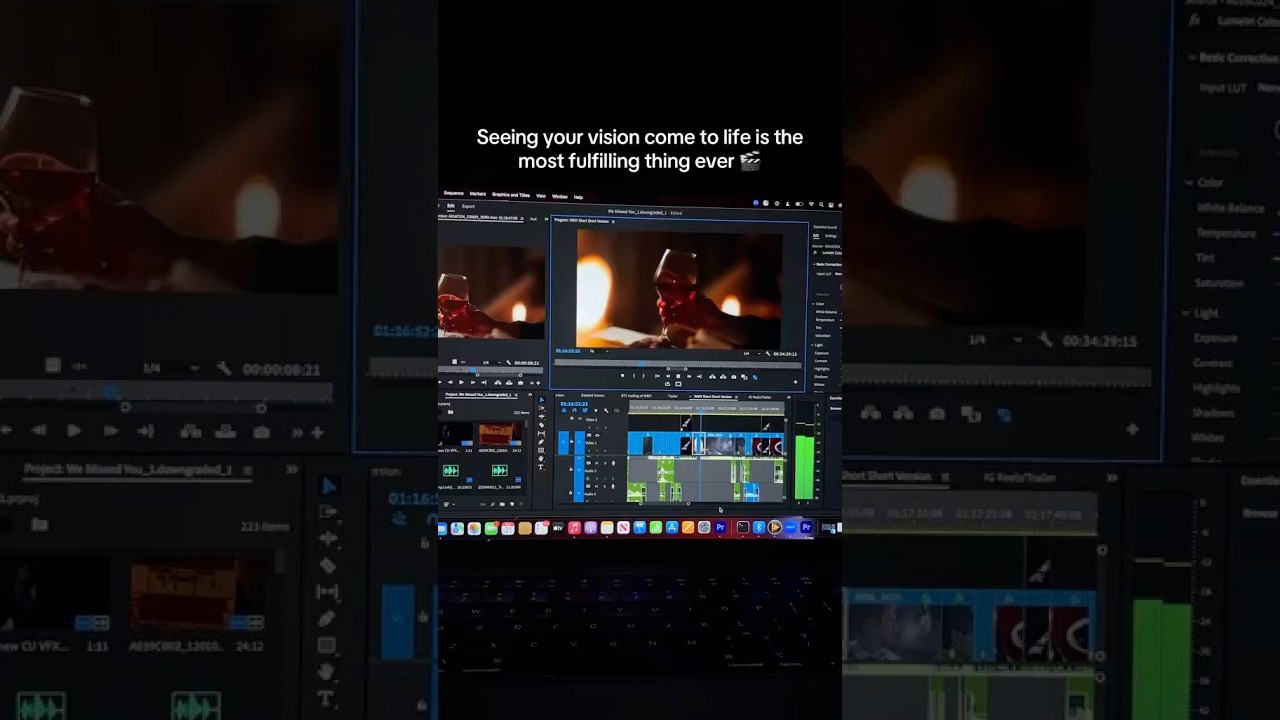Screen dimensions: 1280x720
Task: Stop playback in the Program monitor
Action: click(678, 376)
